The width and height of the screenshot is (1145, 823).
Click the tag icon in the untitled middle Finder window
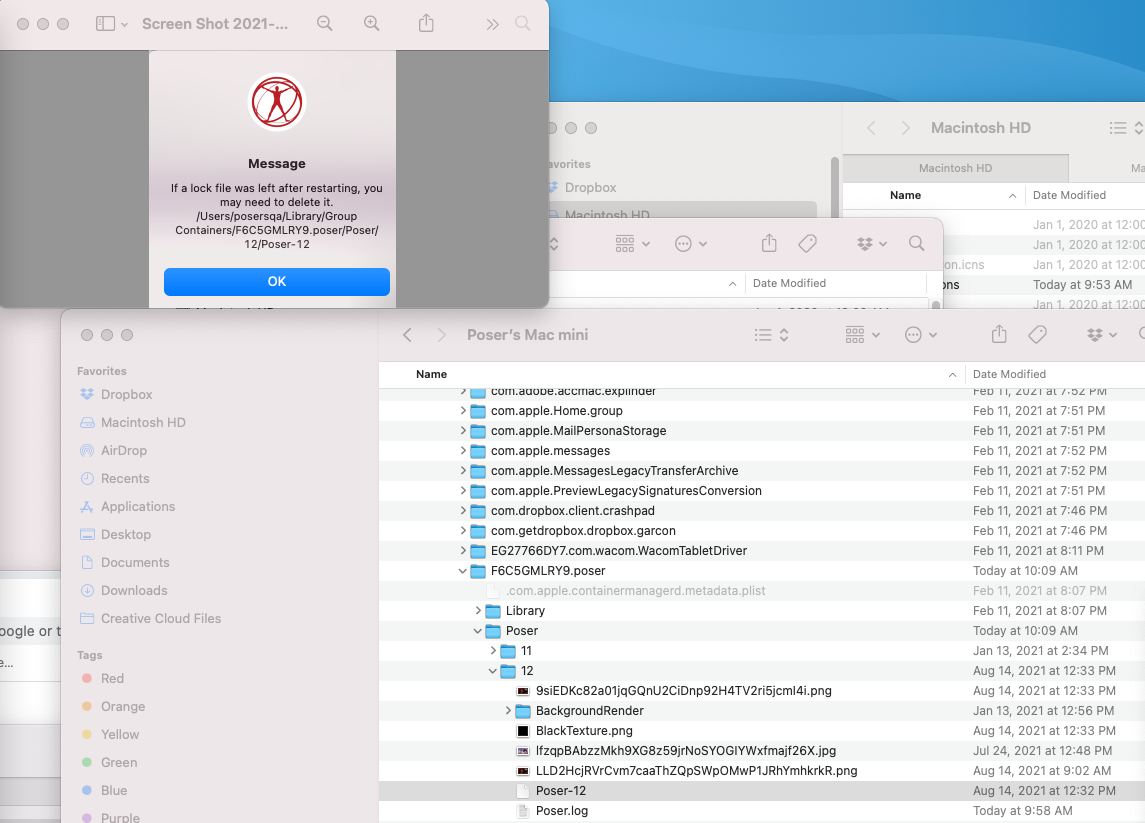coord(808,243)
